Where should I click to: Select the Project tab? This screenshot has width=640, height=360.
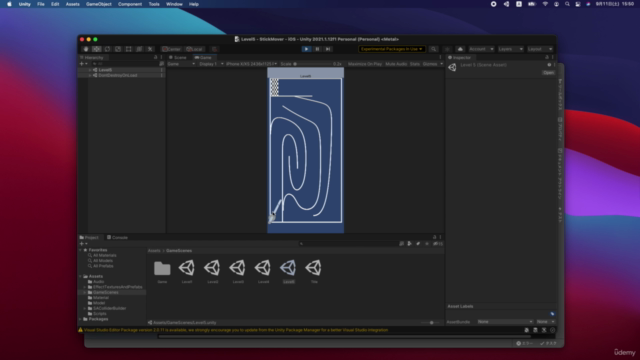point(89,237)
